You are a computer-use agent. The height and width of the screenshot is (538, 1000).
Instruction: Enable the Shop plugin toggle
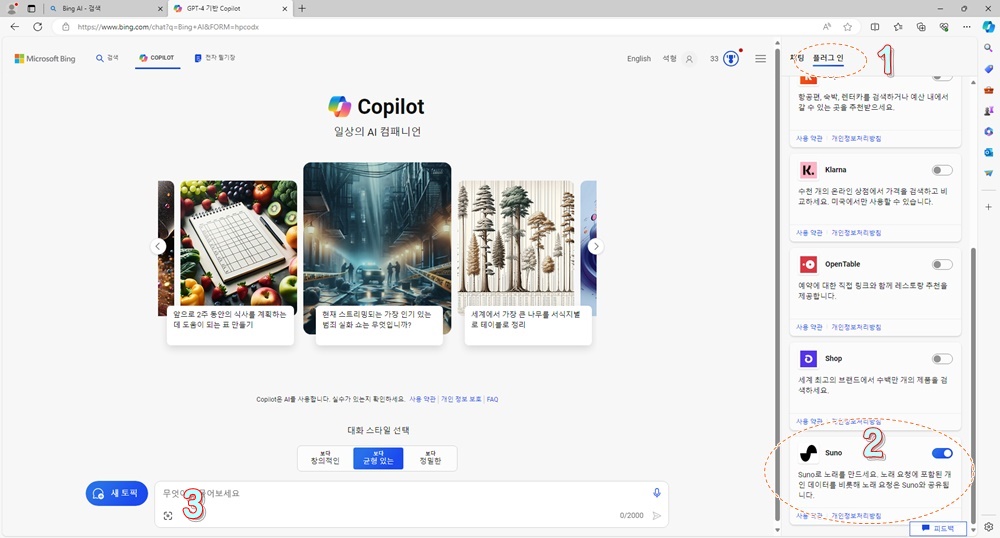[942, 359]
